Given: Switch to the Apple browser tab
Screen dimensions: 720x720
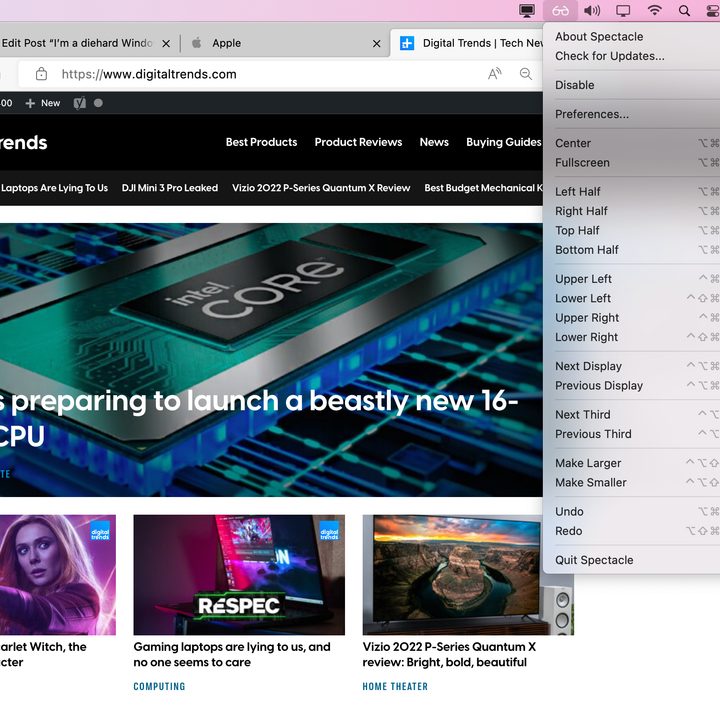Looking at the screenshot, I should (x=286, y=43).
